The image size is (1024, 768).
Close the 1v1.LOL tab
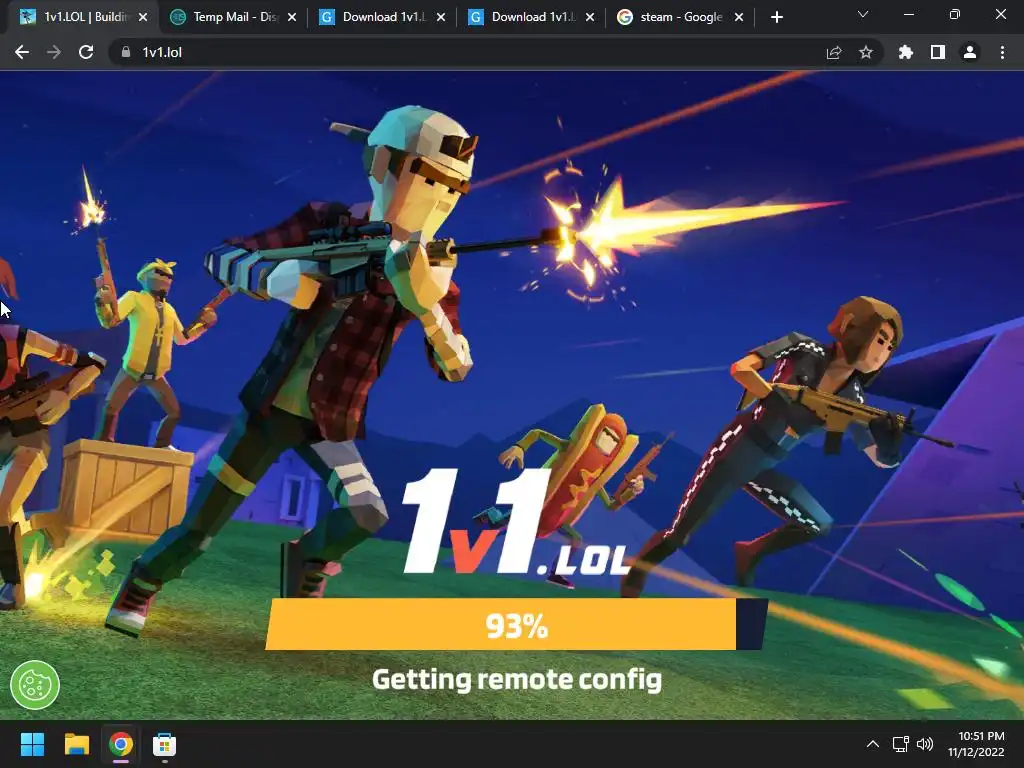coord(143,17)
